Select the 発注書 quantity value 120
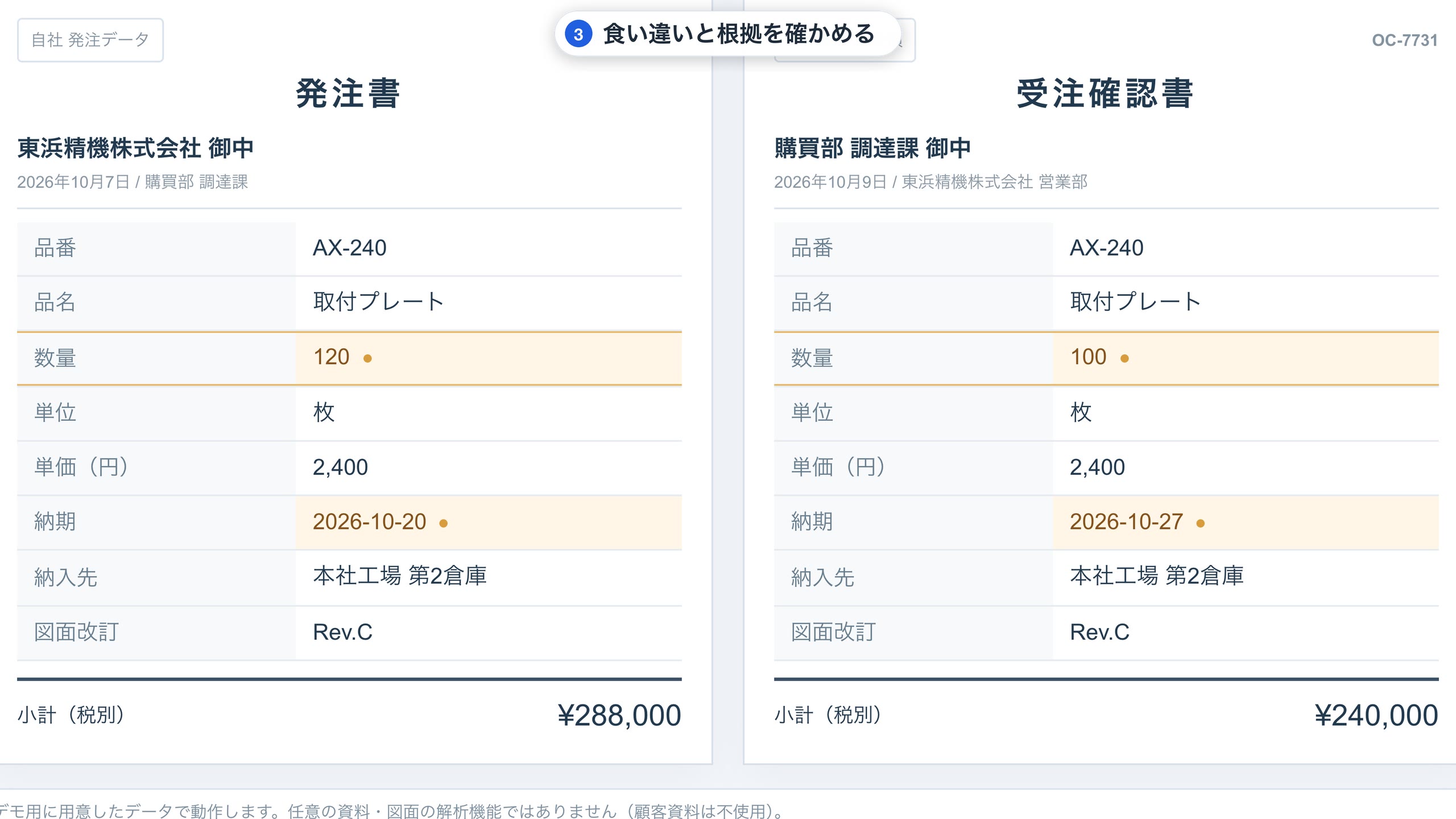The width and height of the screenshot is (1456, 819). tap(331, 357)
